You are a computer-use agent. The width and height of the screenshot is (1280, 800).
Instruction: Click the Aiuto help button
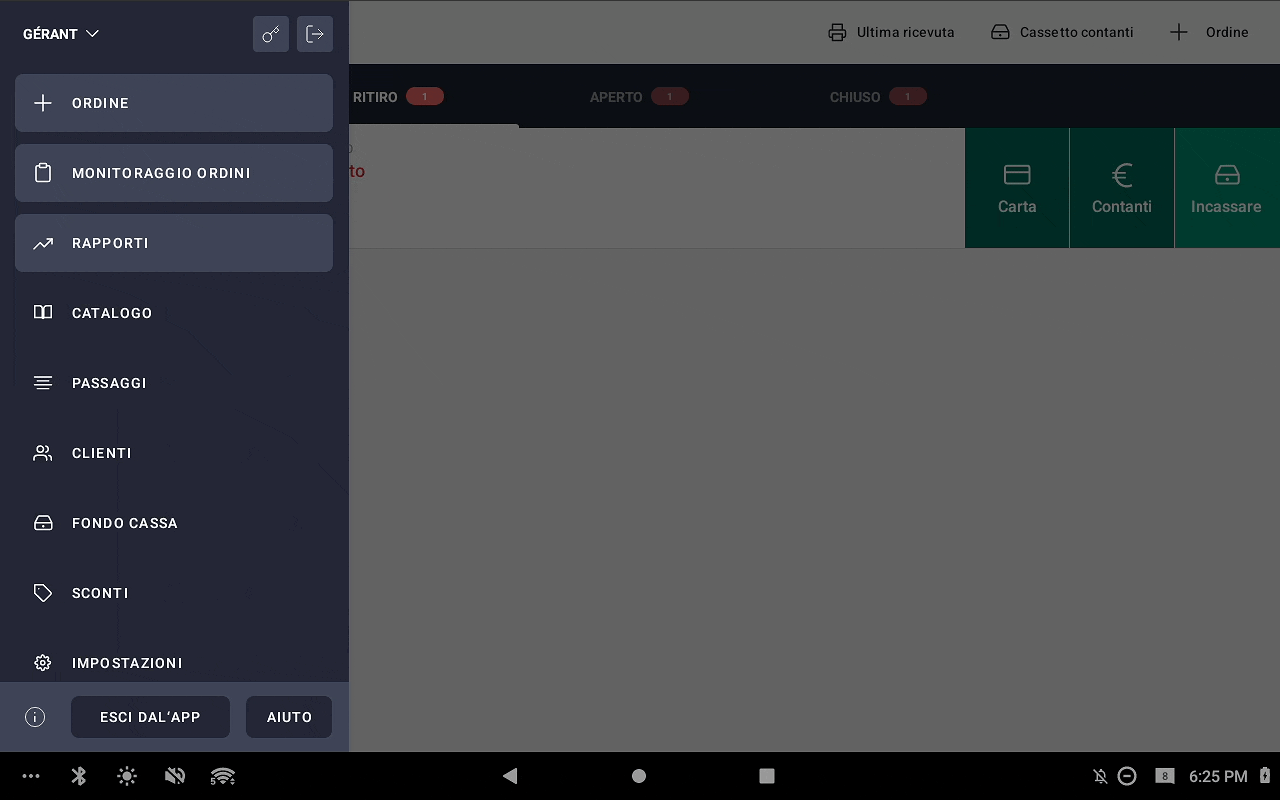(x=289, y=717)
